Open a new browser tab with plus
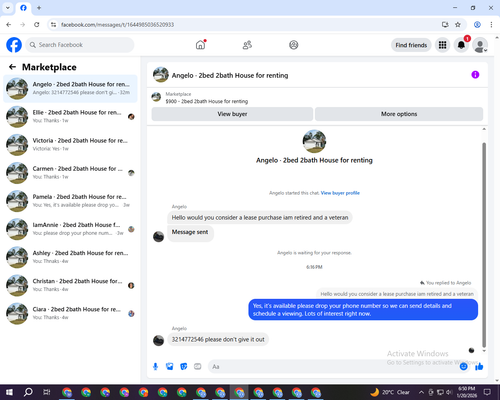This screenshot has height=400, width=500. tap(39, 8)
